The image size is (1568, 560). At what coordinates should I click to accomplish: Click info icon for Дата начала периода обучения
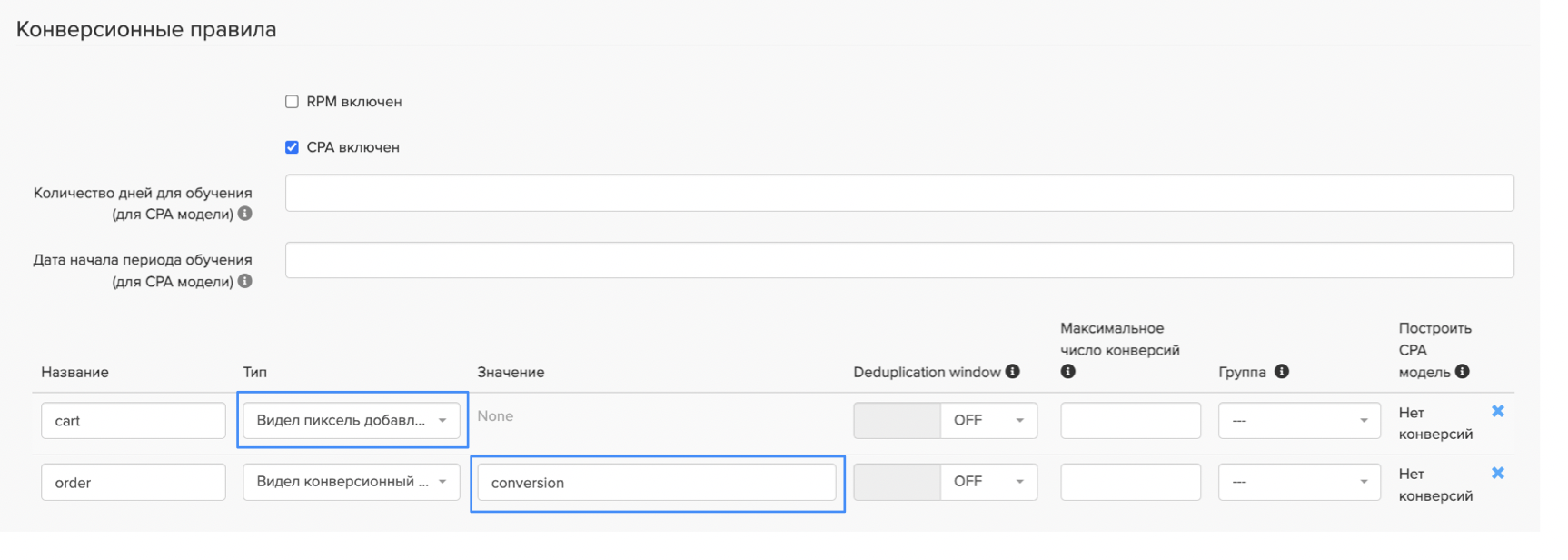[245, 281]
